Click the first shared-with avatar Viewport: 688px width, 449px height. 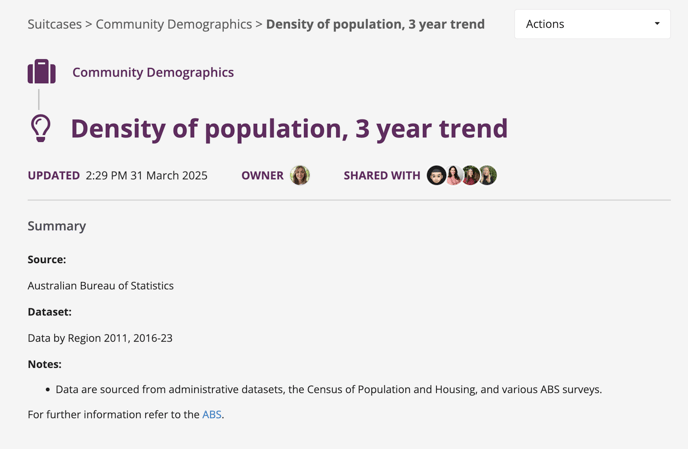tap(436, 175)
